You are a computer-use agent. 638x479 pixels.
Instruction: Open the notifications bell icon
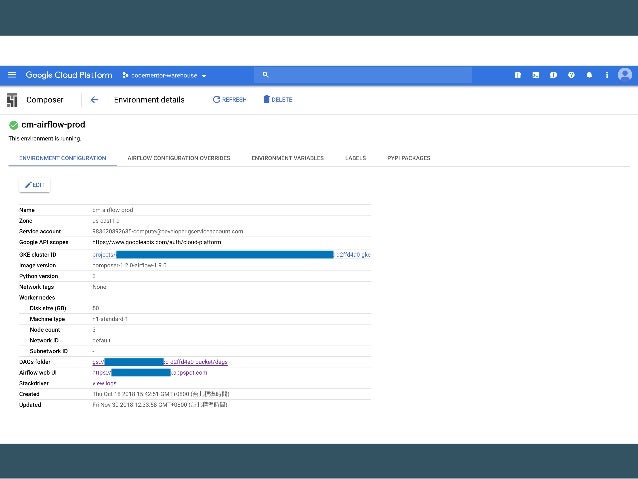click(x=588, y=75)
